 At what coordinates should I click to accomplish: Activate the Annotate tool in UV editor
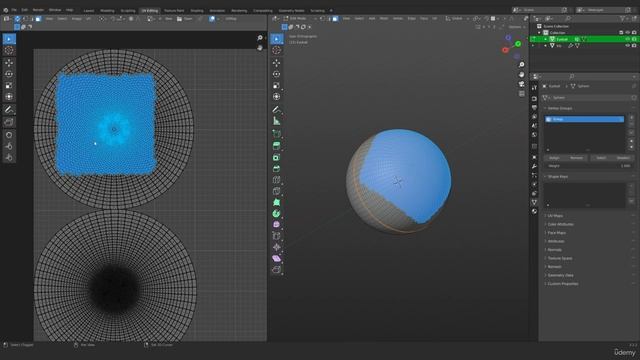pos(9,110)
